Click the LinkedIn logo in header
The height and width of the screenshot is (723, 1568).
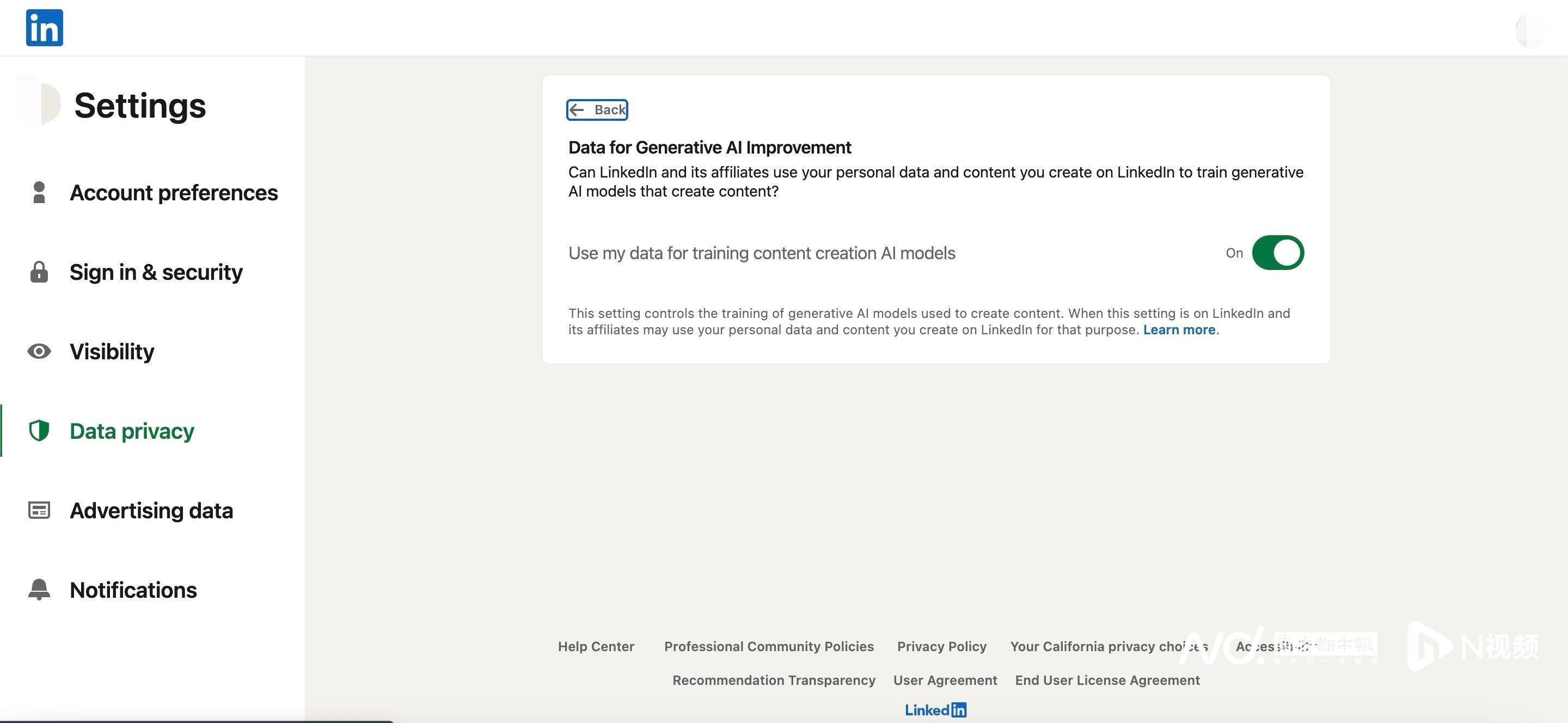45,27
